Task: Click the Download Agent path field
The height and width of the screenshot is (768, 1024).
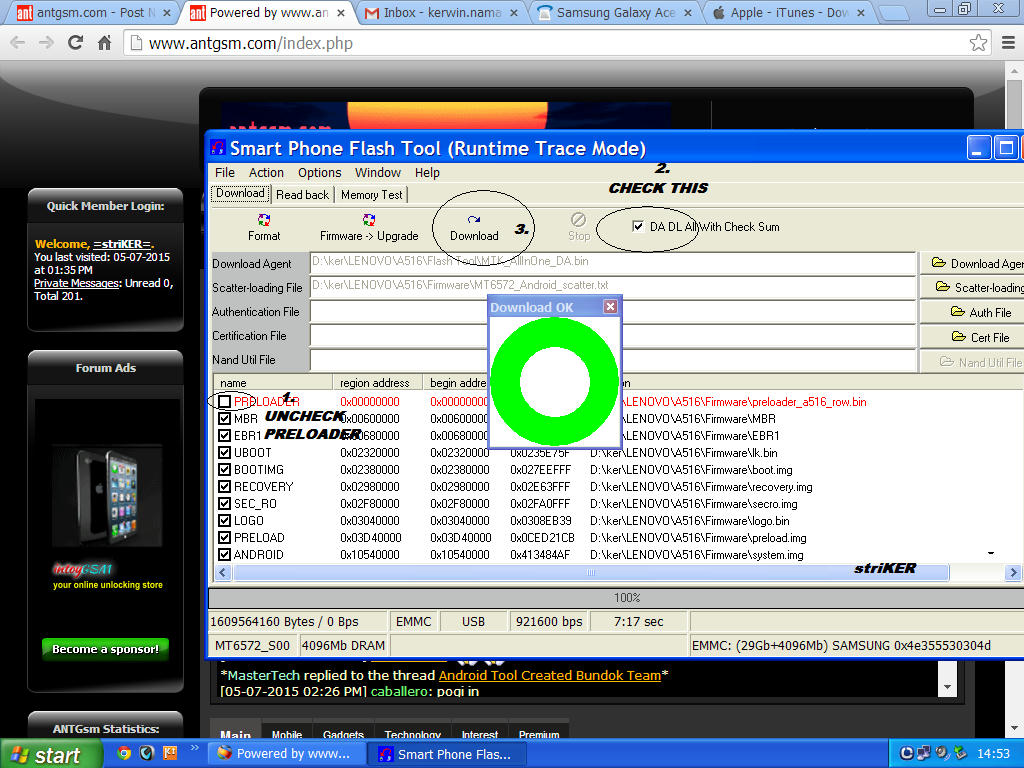Action: pyautogui.click(x=613, y=263)
